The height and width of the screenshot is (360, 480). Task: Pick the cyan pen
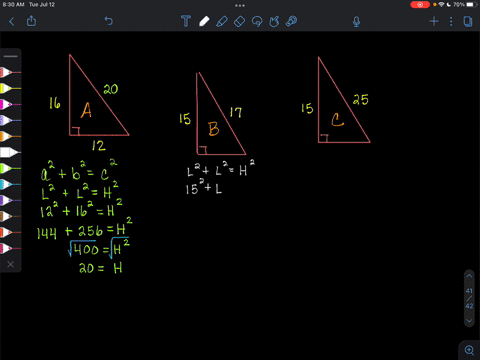click(10, 184)
